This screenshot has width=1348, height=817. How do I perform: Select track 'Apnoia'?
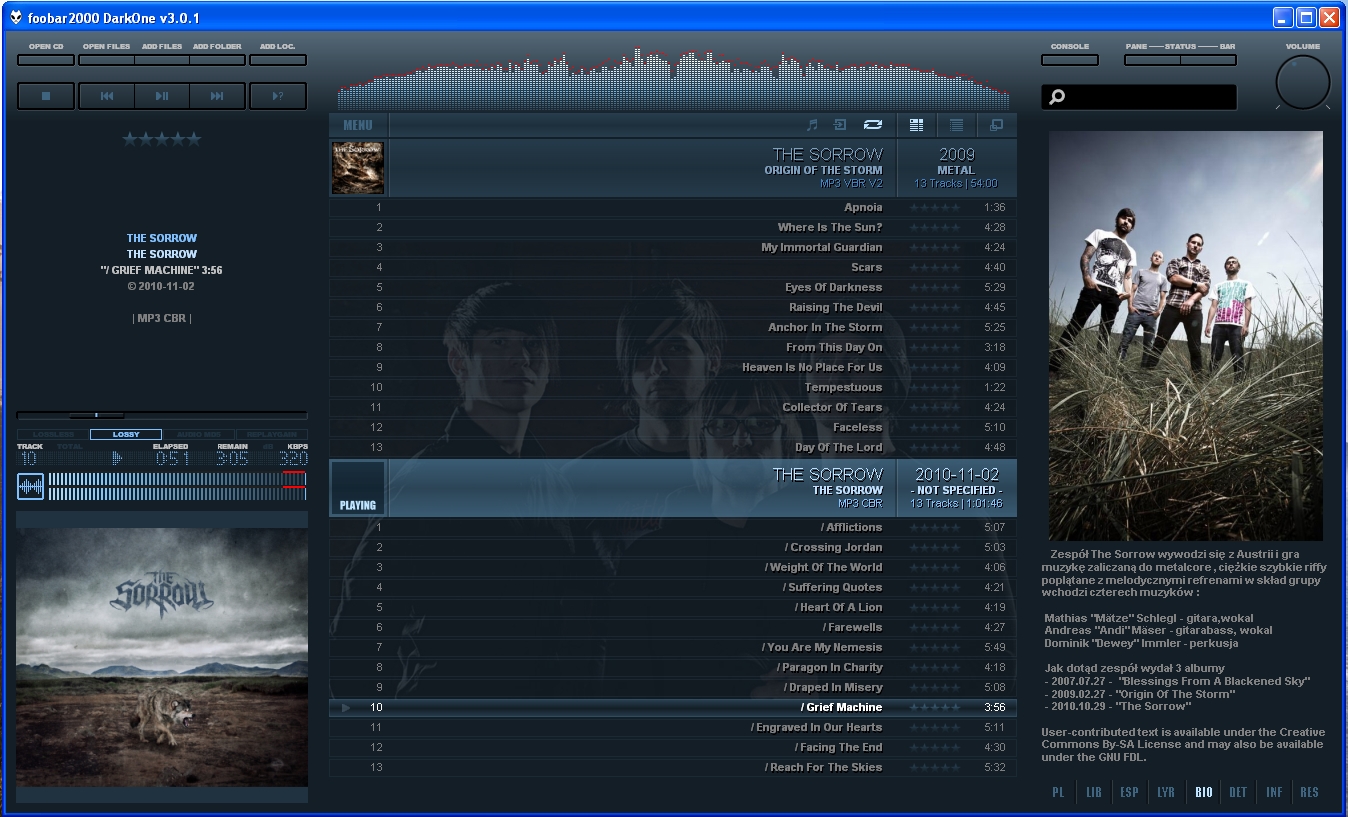(x=673, y=207)
